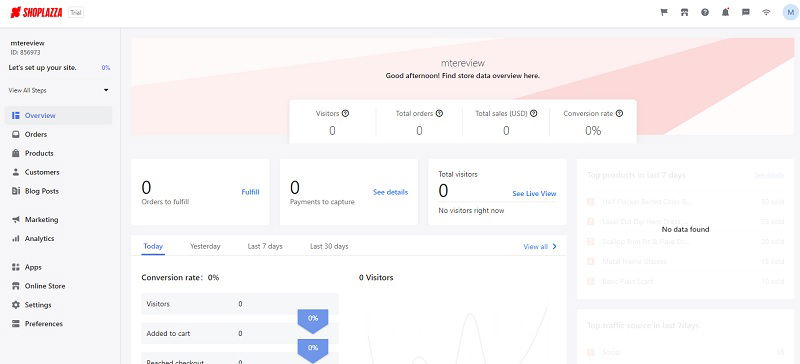This screenshot has width=800, height=364.
Task: Click the Orders inbox icon in the sidebar
Action: (15, 134)
